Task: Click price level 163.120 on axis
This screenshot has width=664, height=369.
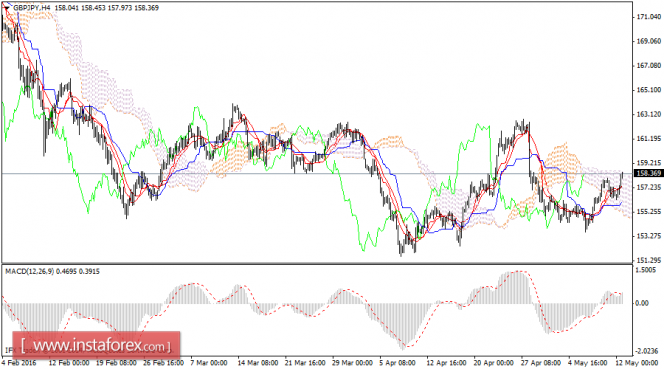Action: (x=649, y=114)
